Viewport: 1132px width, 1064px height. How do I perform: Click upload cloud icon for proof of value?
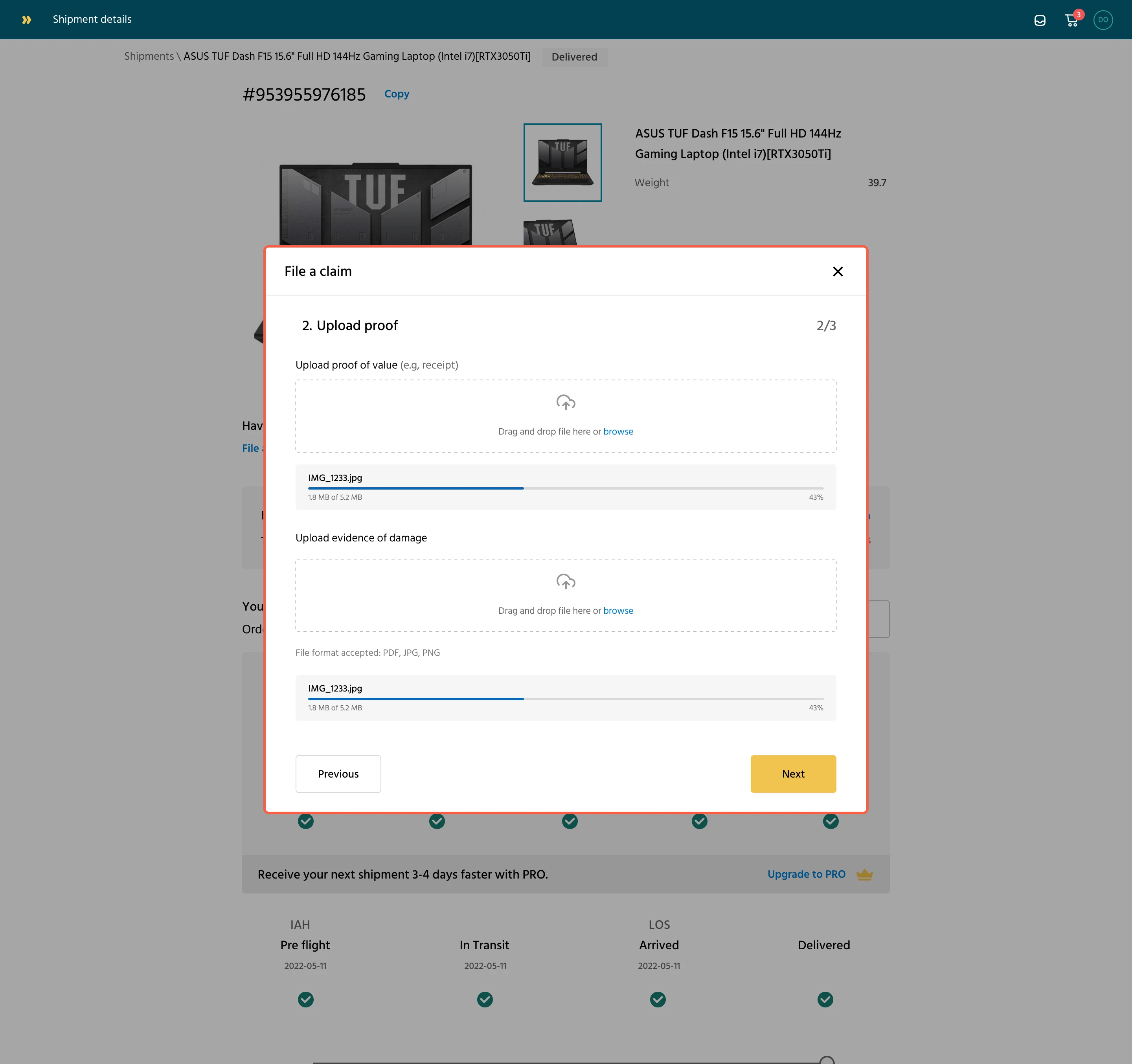pyautogui.click(x=566, y=402)
